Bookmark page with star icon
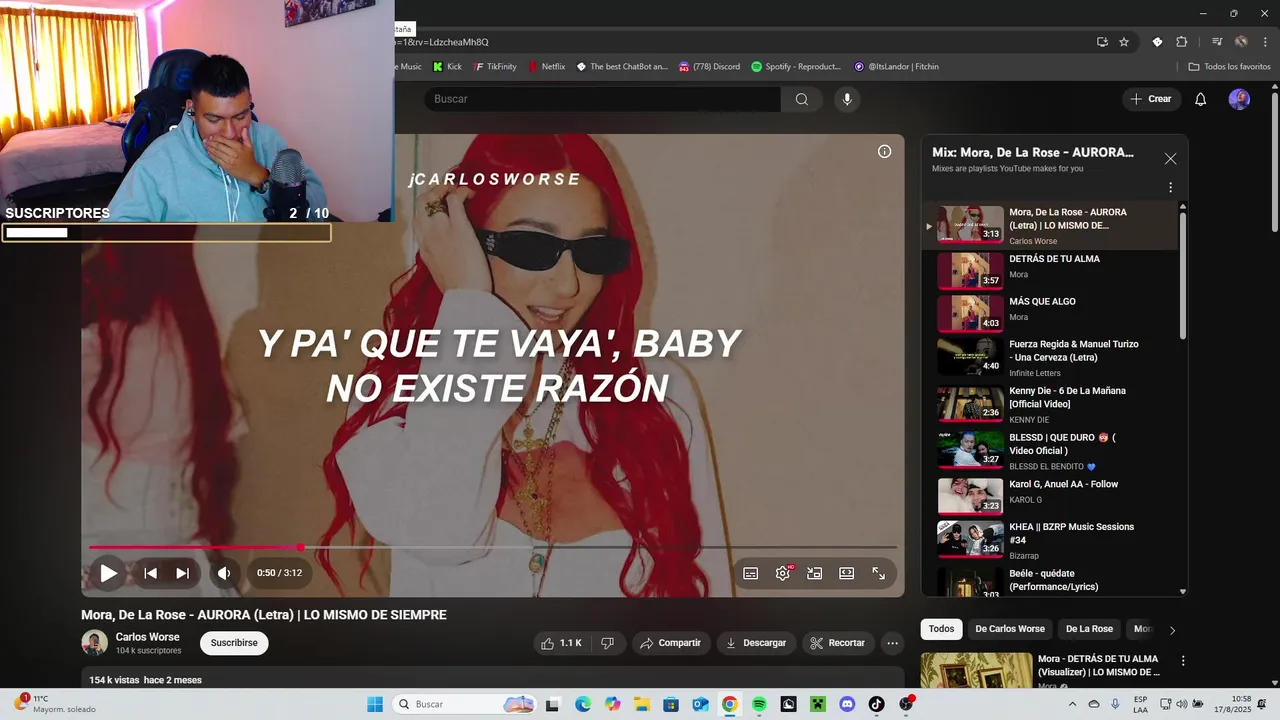This screenshot has width=1280, height=720. (1124, 42)
